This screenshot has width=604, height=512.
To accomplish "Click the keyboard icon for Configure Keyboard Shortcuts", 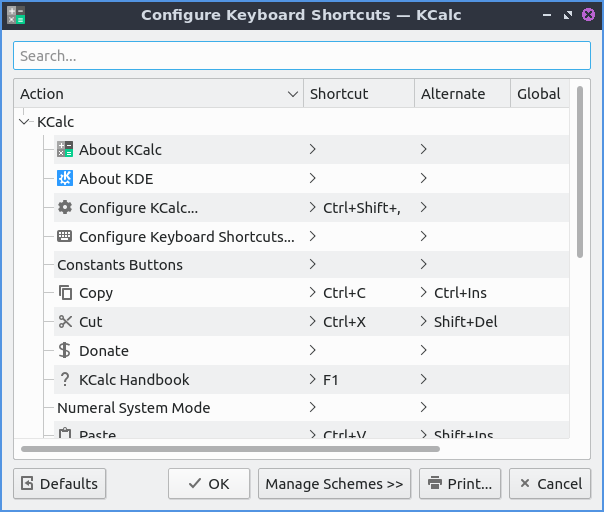I will click(x=65, y=237).
